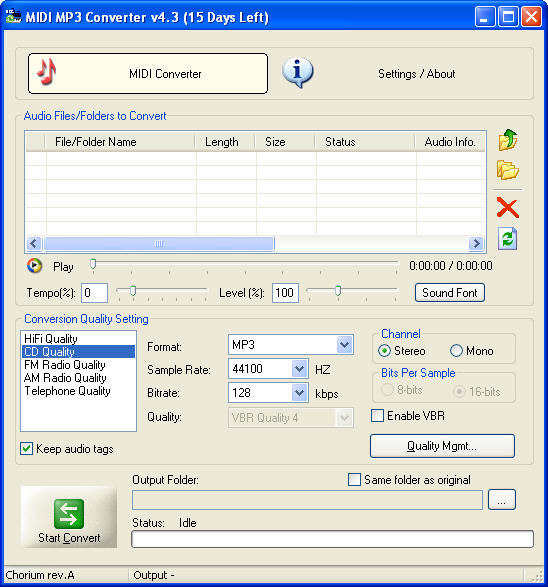The height and width of the screenshot is (587, 548).
Task: Click the Output - status bar entry
Action: point(153,575)
